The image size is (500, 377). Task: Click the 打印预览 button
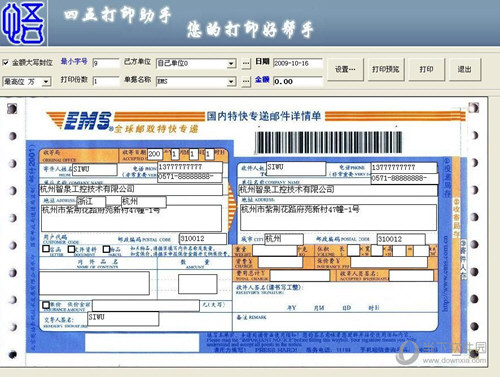click(x=386, y=69)
